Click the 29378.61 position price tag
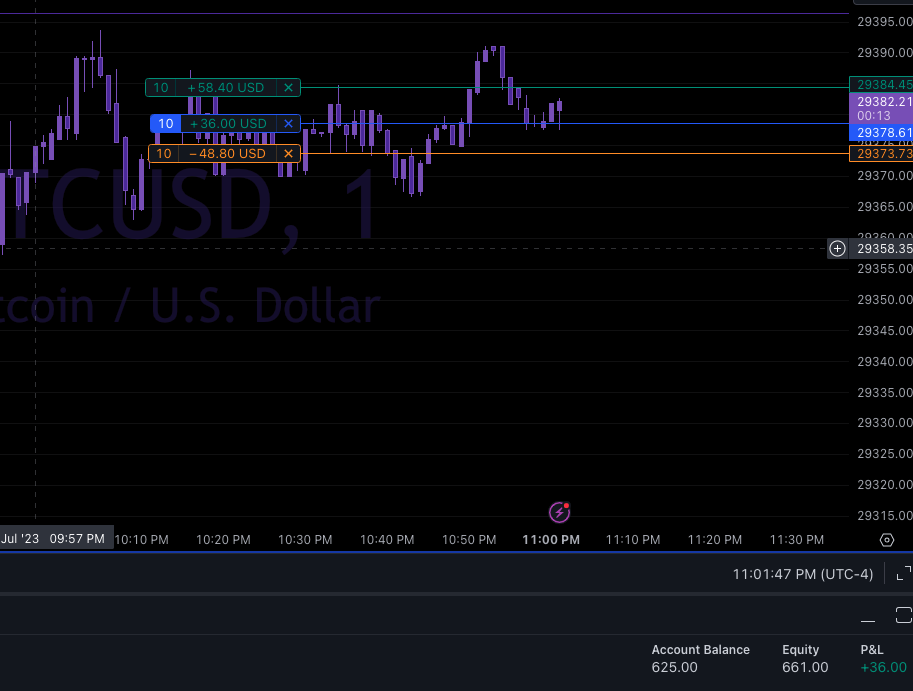Viewport: 913px width, 691px height. coord(882,133)
